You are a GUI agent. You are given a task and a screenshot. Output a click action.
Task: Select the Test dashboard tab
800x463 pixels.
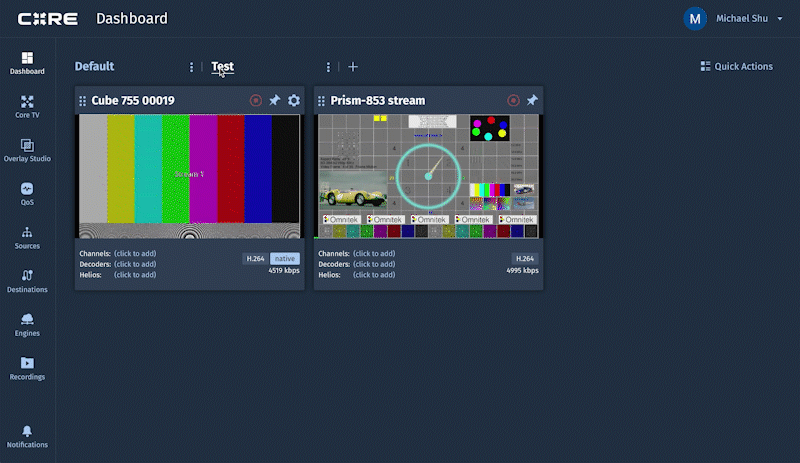222,67
